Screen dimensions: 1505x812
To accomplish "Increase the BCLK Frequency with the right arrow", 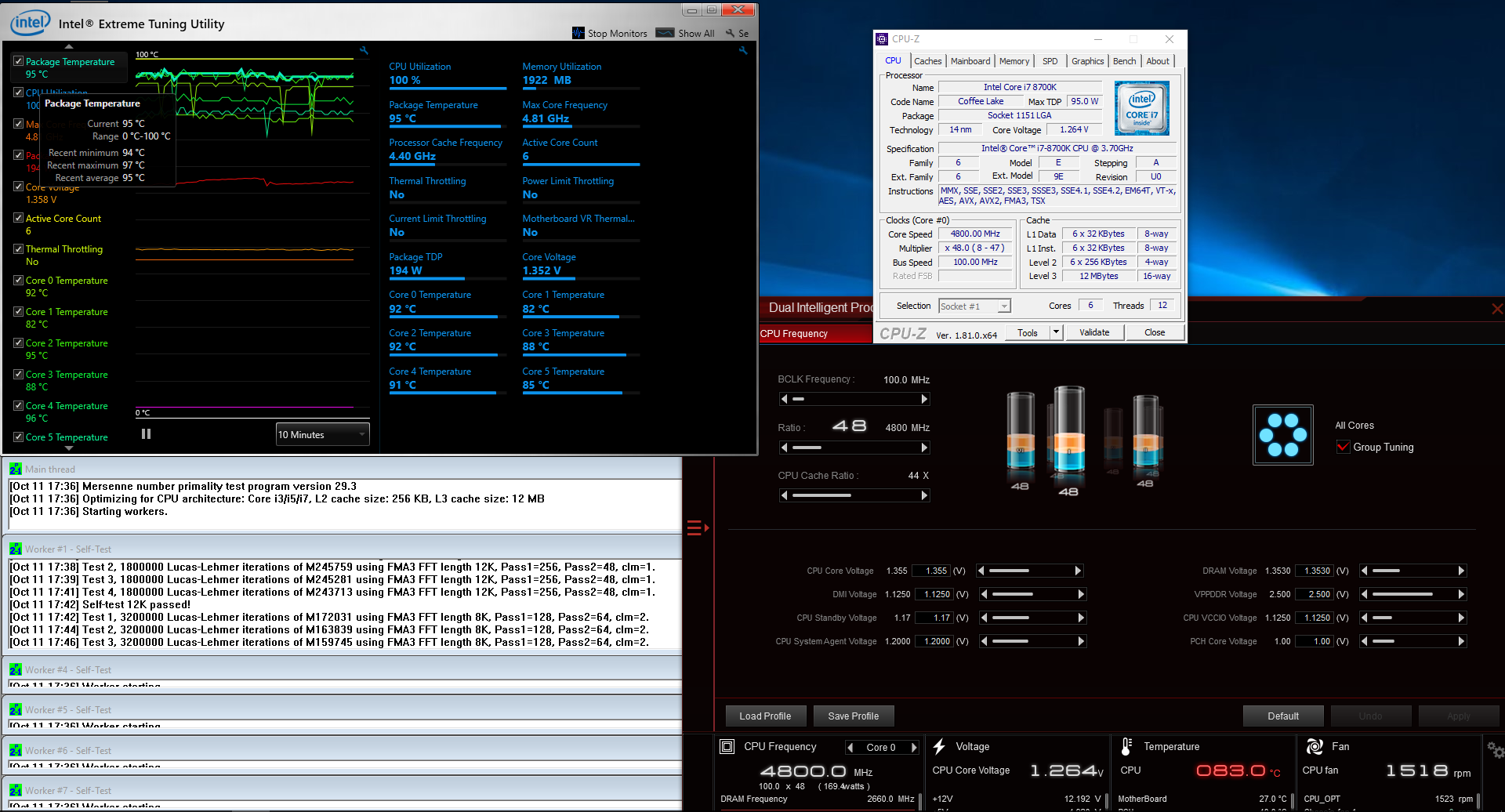I will click(924, 399).
